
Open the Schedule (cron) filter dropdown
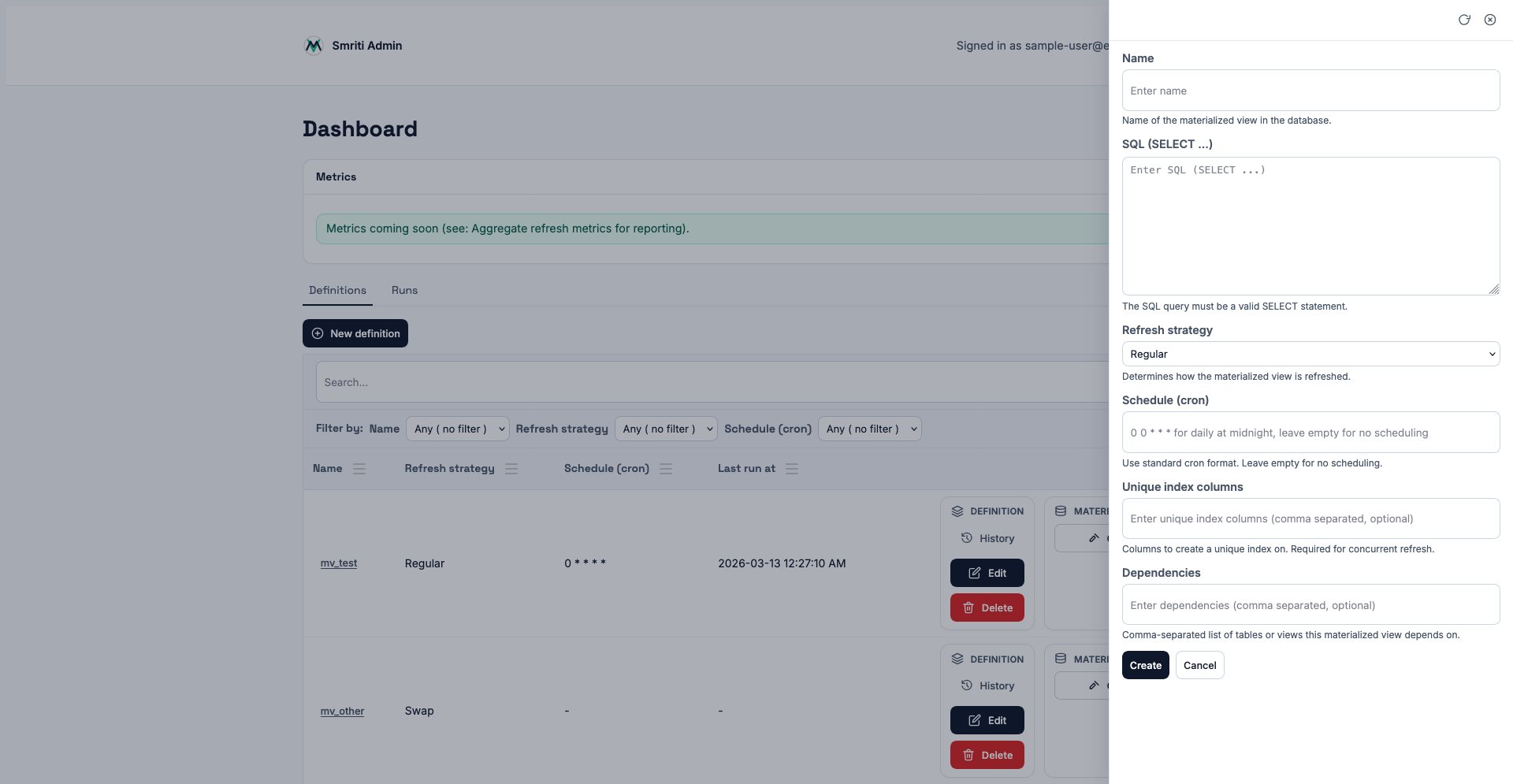tap(869, 429)
